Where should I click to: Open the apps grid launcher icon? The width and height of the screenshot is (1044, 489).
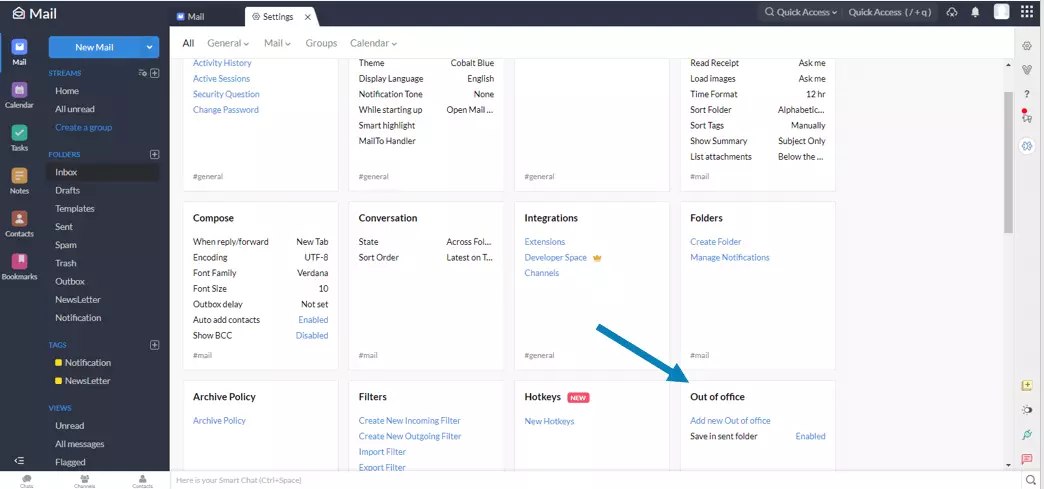(x=1027, y=12)
